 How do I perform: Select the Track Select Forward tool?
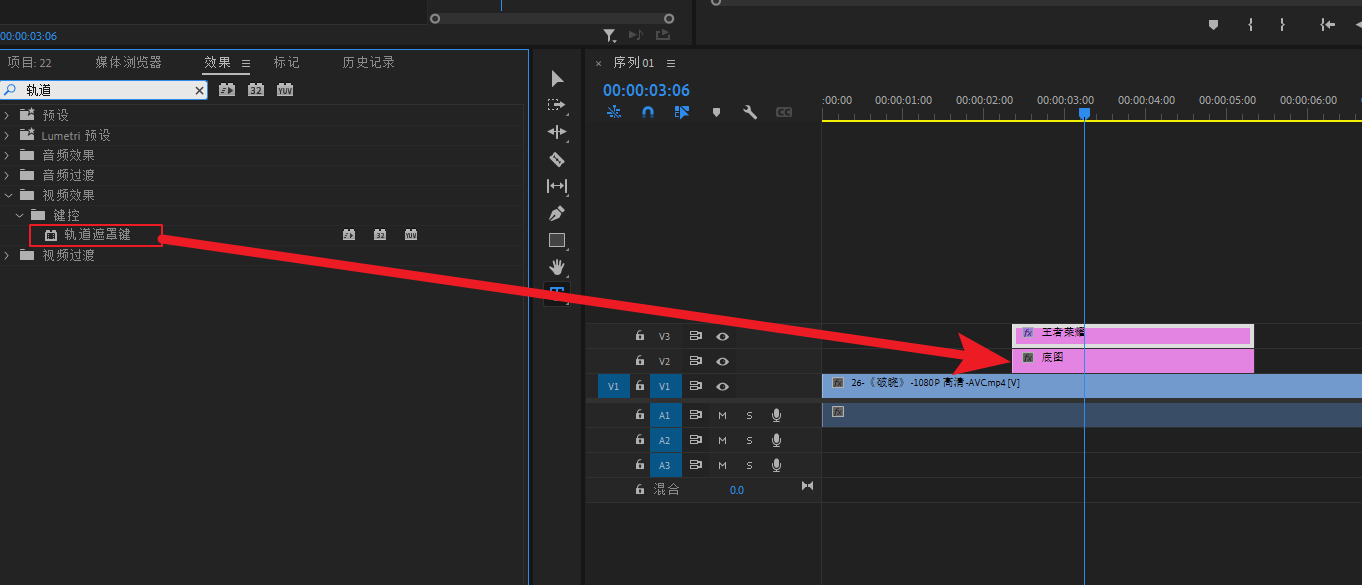click(x=557, y=105)
